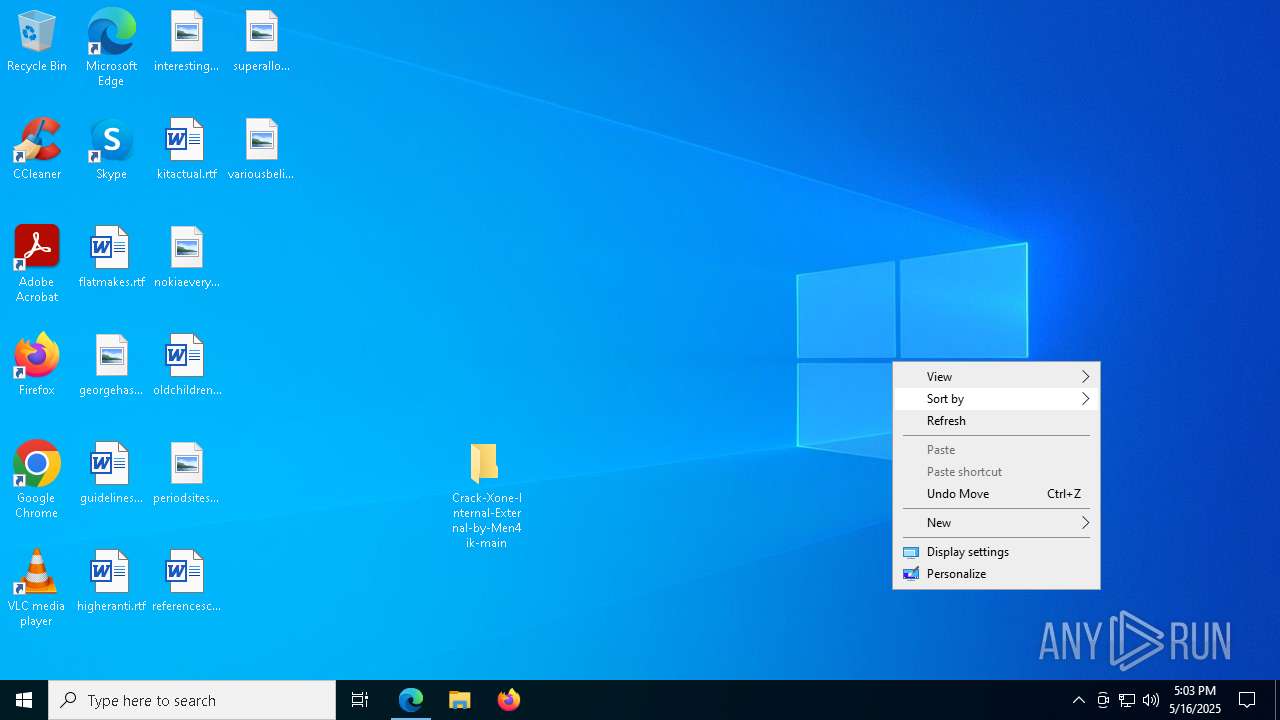Select the georgehas... image file icon
The width and height of the screenshot is (1280, 720).
pyautogui.click(x=111, y=366)
